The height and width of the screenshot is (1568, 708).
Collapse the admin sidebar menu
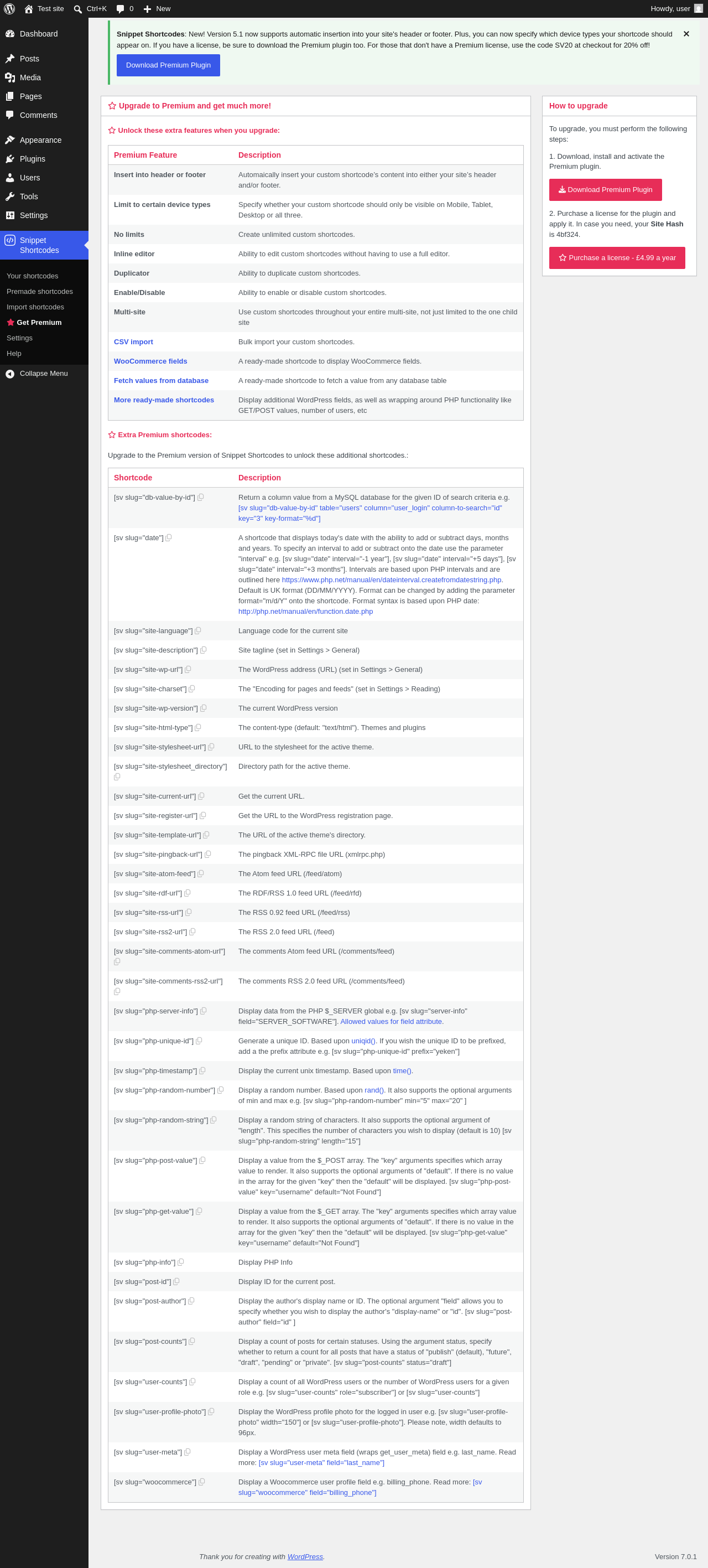coord(44,374)
